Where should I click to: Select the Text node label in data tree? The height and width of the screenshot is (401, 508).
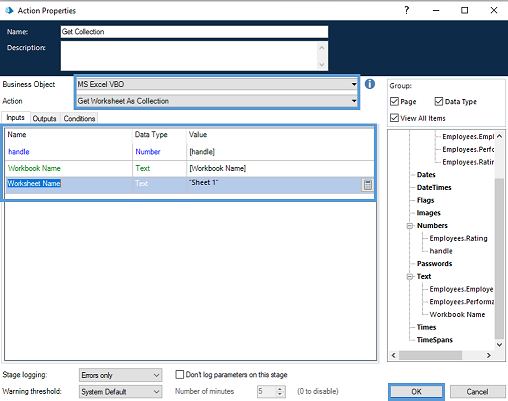coord(424,276)
